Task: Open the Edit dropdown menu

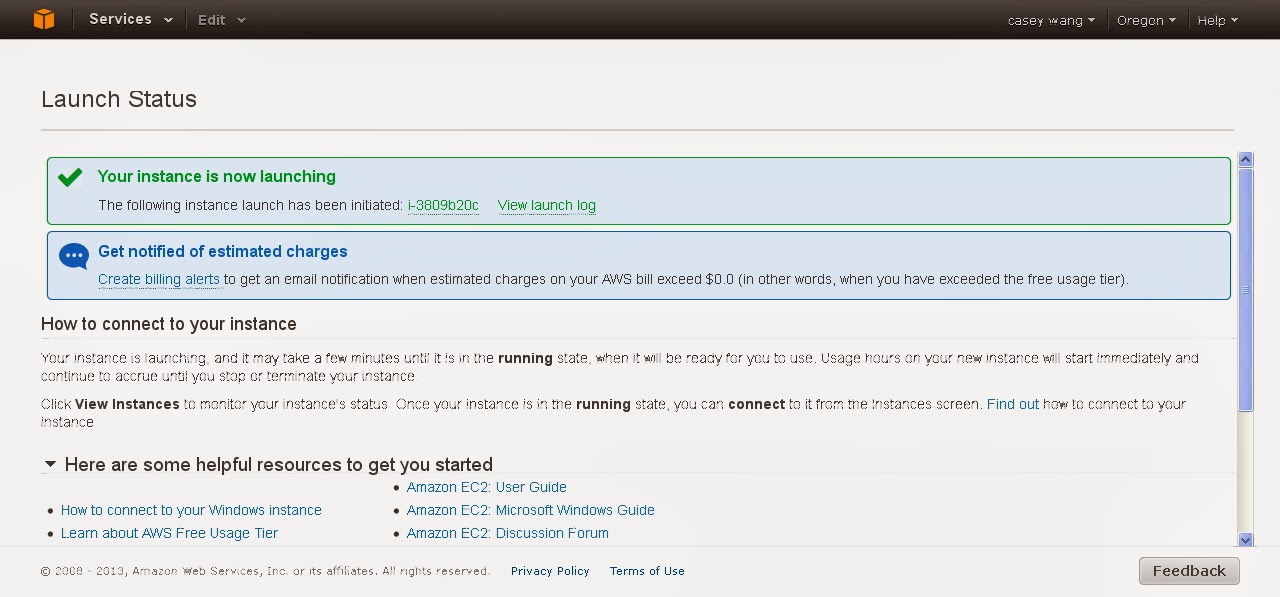Action: 221,20
